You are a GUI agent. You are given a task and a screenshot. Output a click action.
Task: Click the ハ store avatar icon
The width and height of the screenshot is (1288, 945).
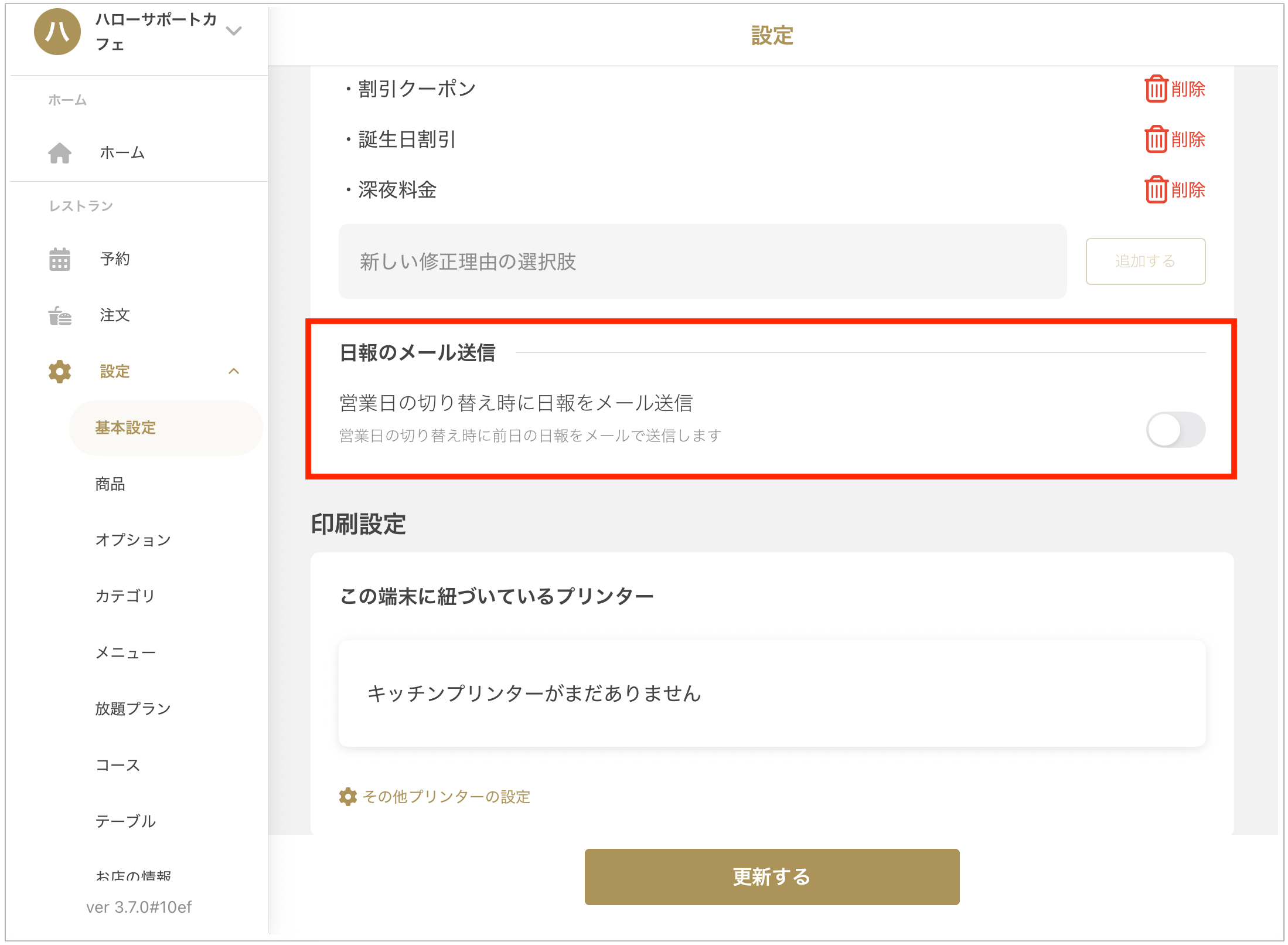pyautogui.click(x=57, y=32)
